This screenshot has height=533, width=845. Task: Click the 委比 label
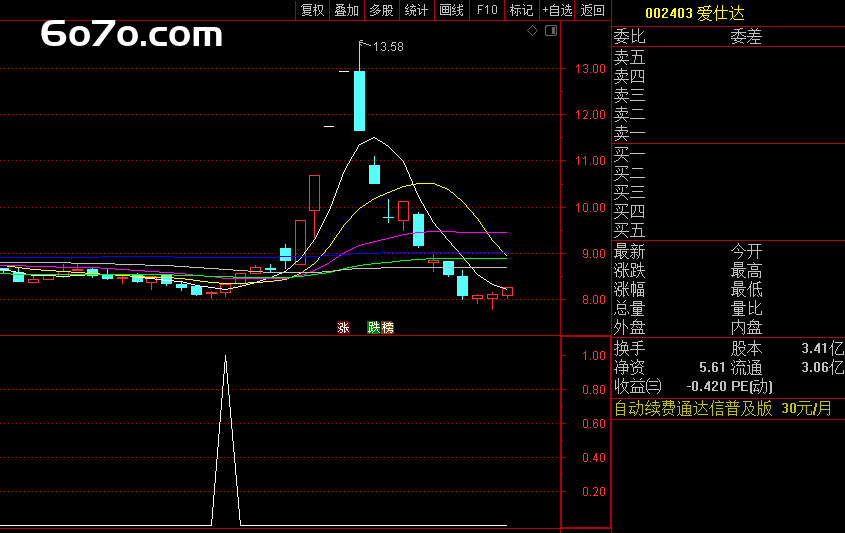pos(629,37)
